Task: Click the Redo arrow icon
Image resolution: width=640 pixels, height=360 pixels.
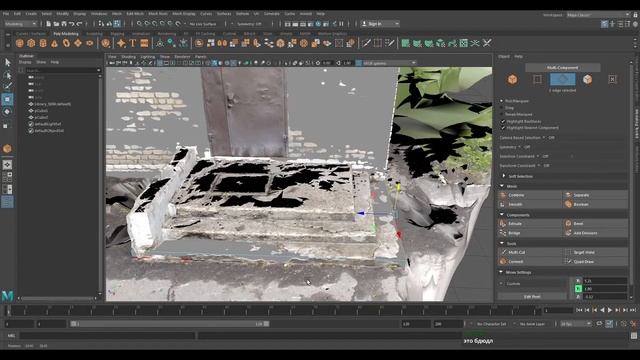Action: 80,24
